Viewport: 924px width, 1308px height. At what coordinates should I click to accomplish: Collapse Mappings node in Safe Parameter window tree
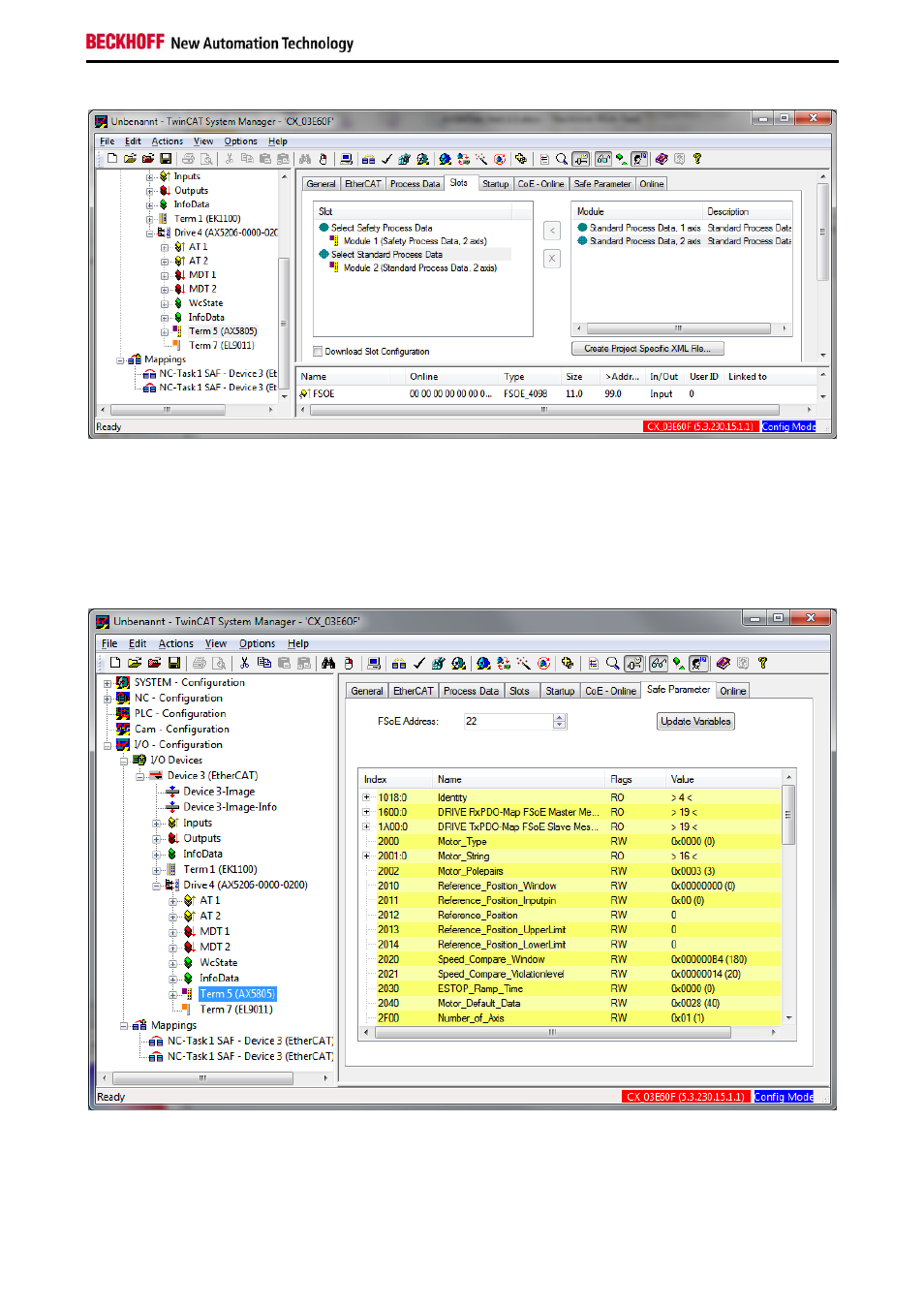coord(124,1025)
